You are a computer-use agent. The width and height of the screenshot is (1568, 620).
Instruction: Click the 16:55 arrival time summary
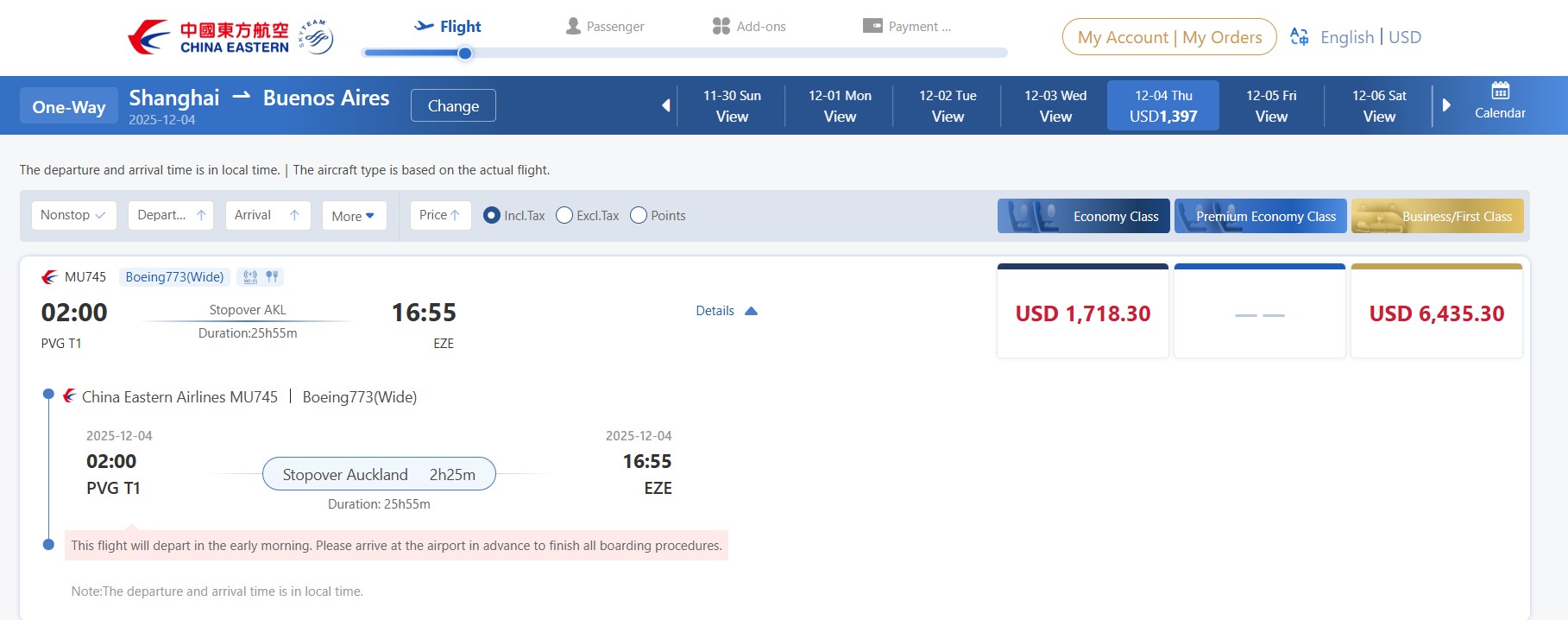pos(424,313)
